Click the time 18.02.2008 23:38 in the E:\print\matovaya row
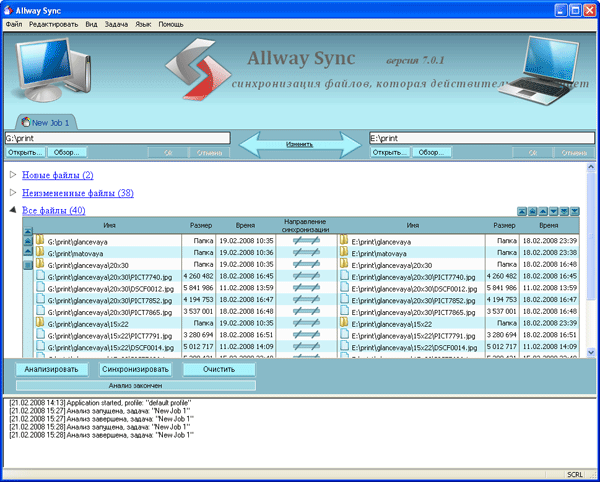This screenshot has height=482, width=600. (x=550, y=252)
